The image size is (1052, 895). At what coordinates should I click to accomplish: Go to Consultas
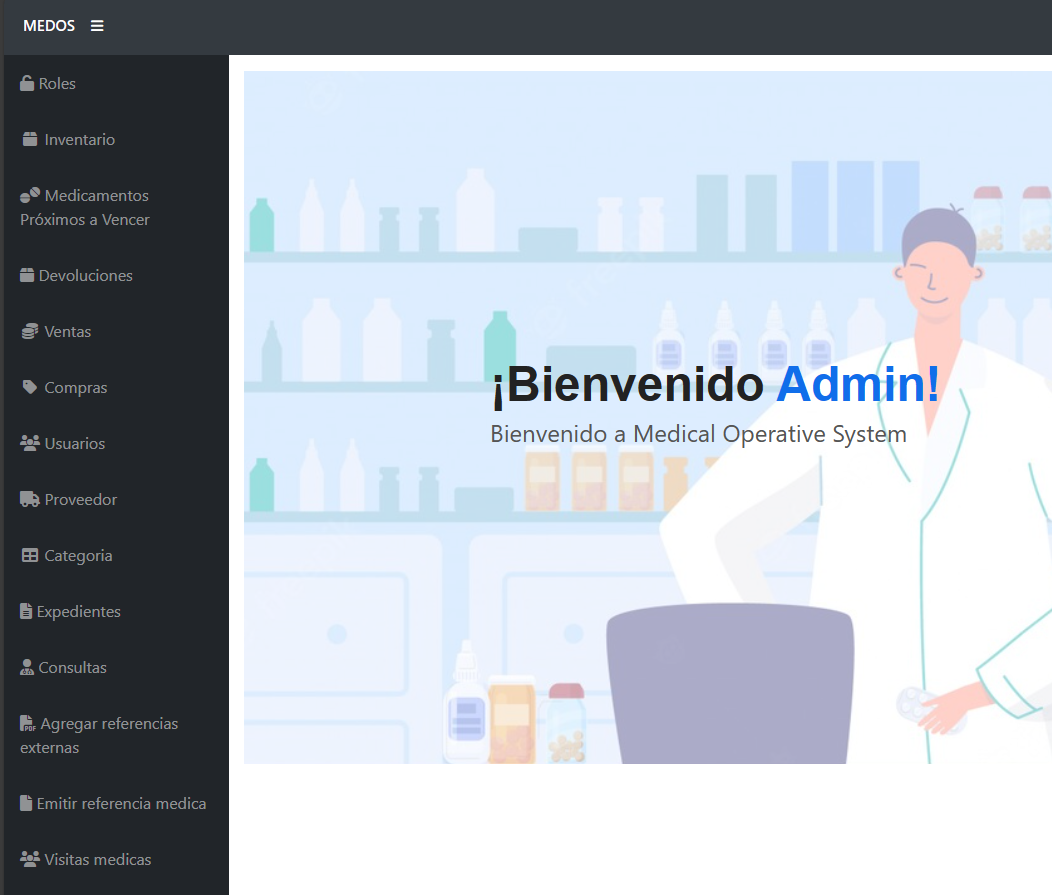pyautogui.click(x=72, y=668)
